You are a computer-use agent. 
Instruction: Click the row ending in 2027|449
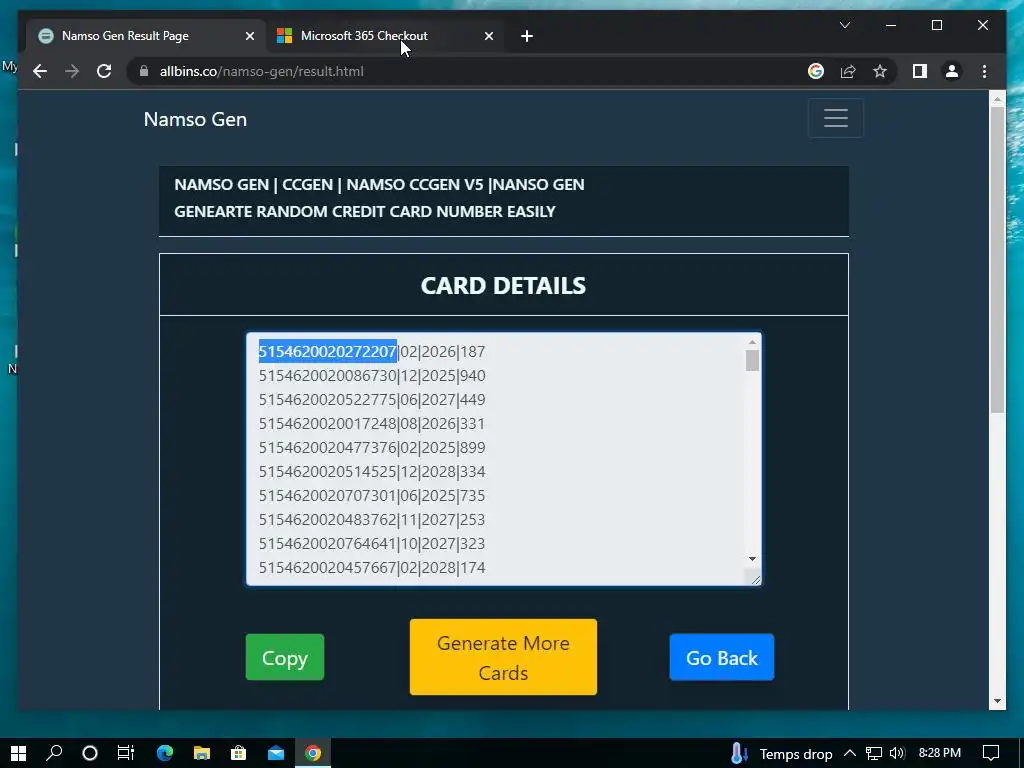click(372, 400)
